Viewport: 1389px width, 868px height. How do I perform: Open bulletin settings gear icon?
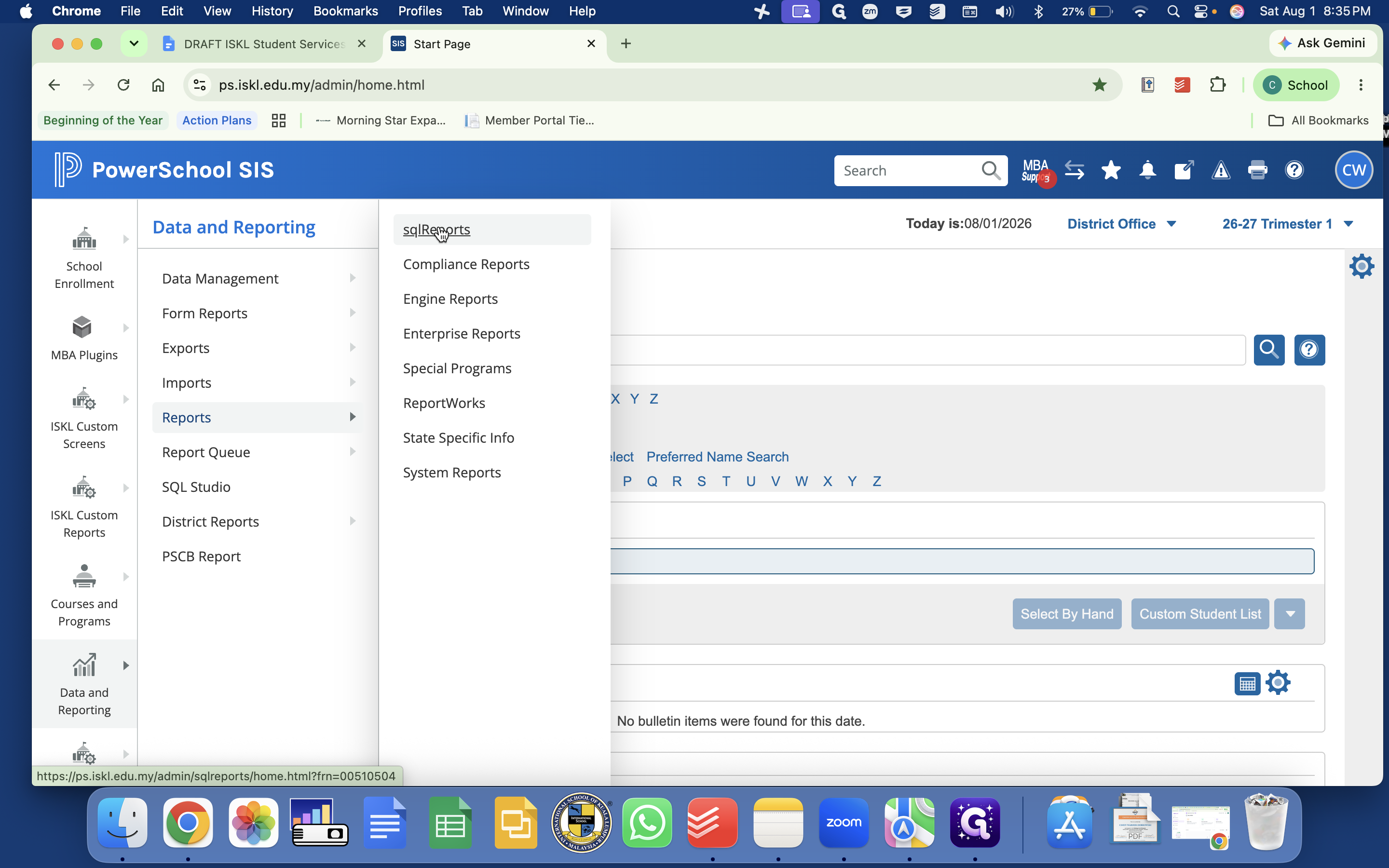[x=1278, y=683]
